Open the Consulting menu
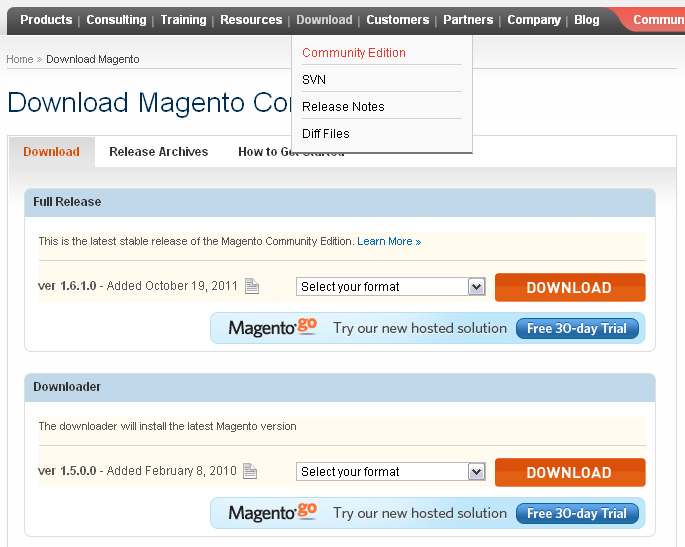The height and width of the screenshot is (547, 685). pos(116,20)
